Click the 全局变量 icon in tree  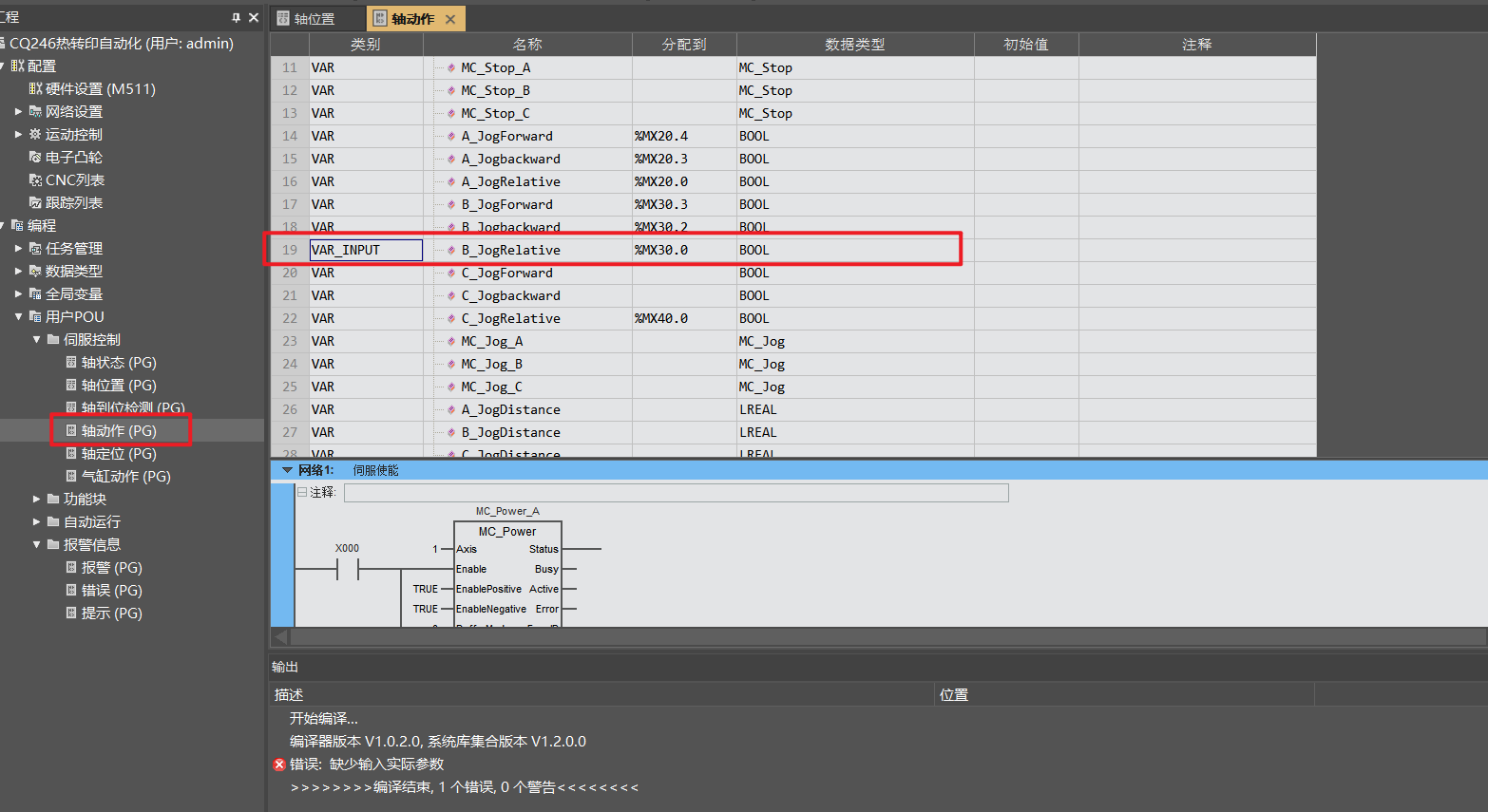[35, 294]
